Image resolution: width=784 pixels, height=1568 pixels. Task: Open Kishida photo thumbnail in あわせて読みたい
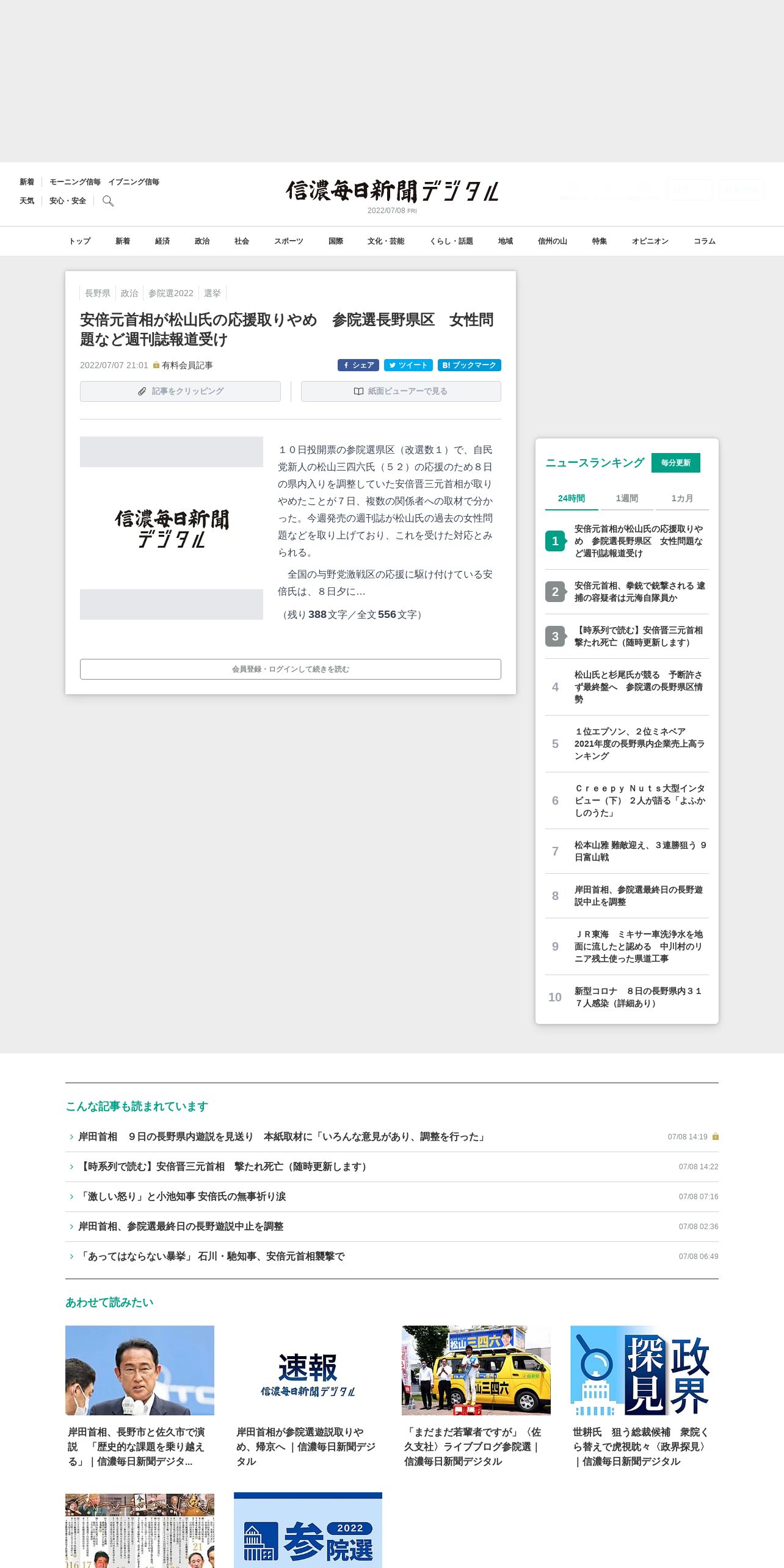[140, 1370]
